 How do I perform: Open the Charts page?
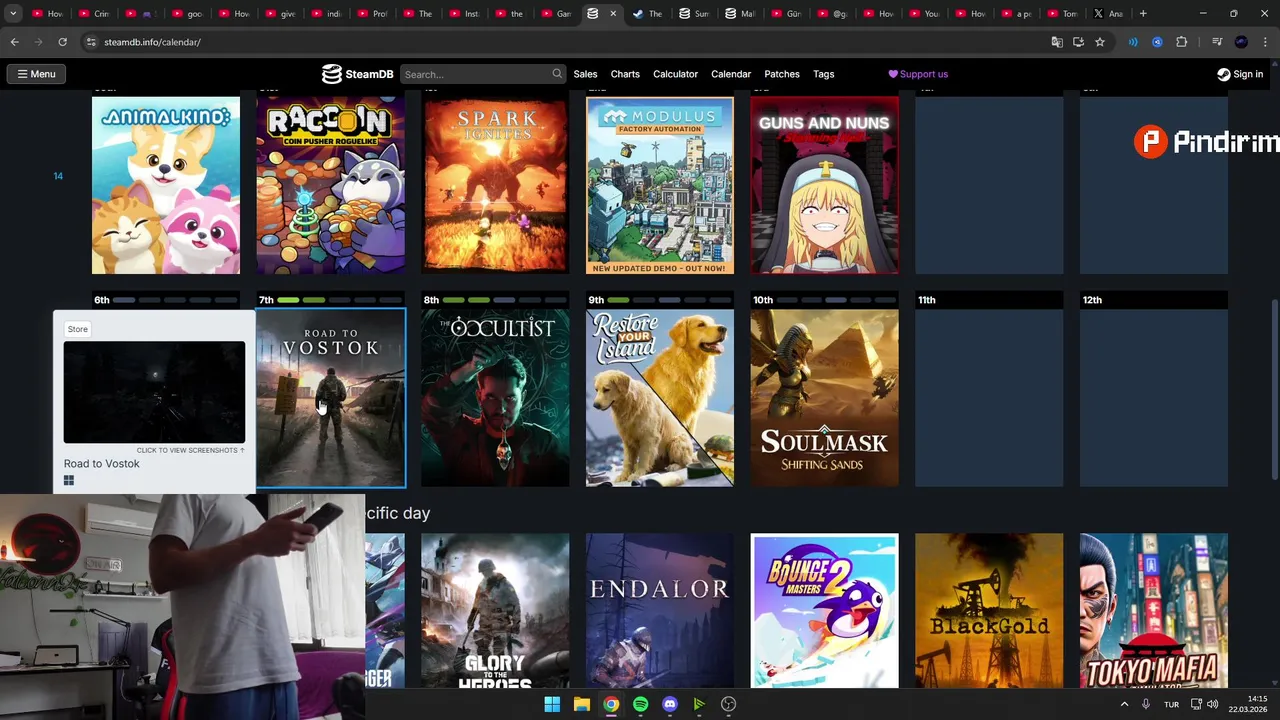click(x=625, y=74)
